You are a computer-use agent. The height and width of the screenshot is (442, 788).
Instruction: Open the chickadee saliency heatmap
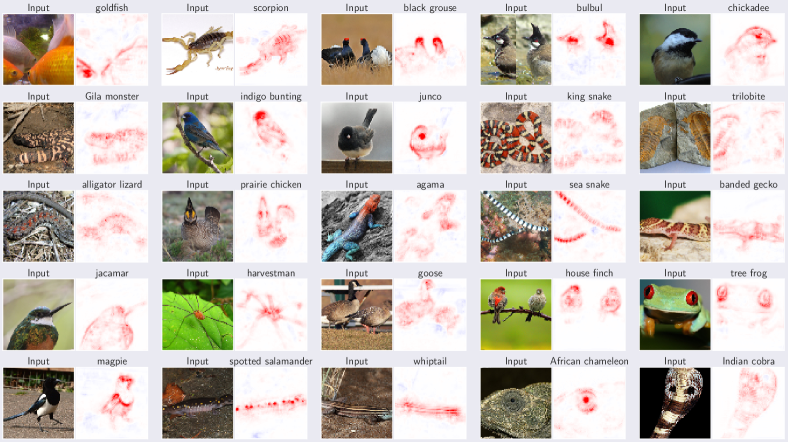(748, 49)
